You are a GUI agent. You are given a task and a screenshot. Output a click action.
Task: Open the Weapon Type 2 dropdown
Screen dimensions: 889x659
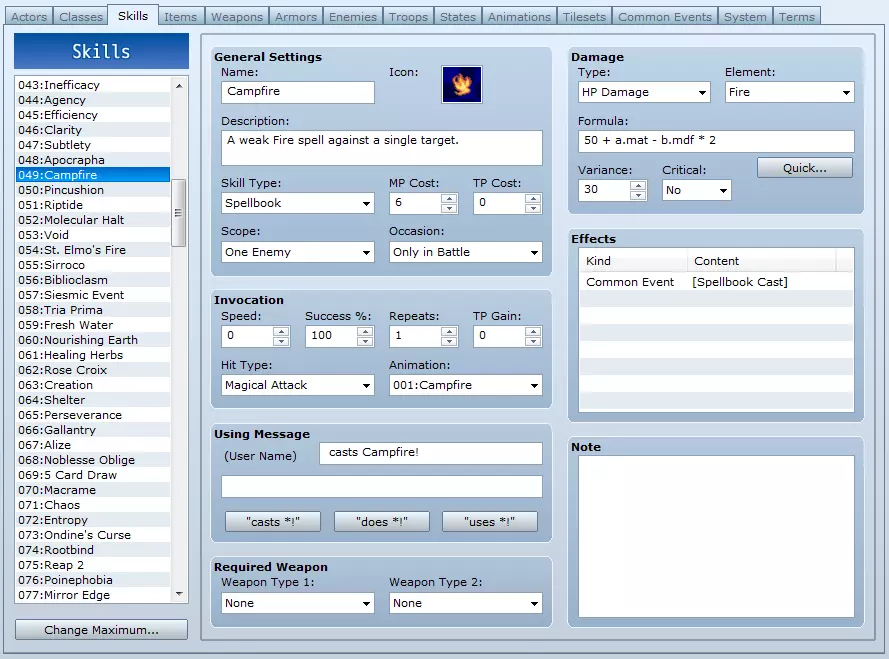click(465, 603)
